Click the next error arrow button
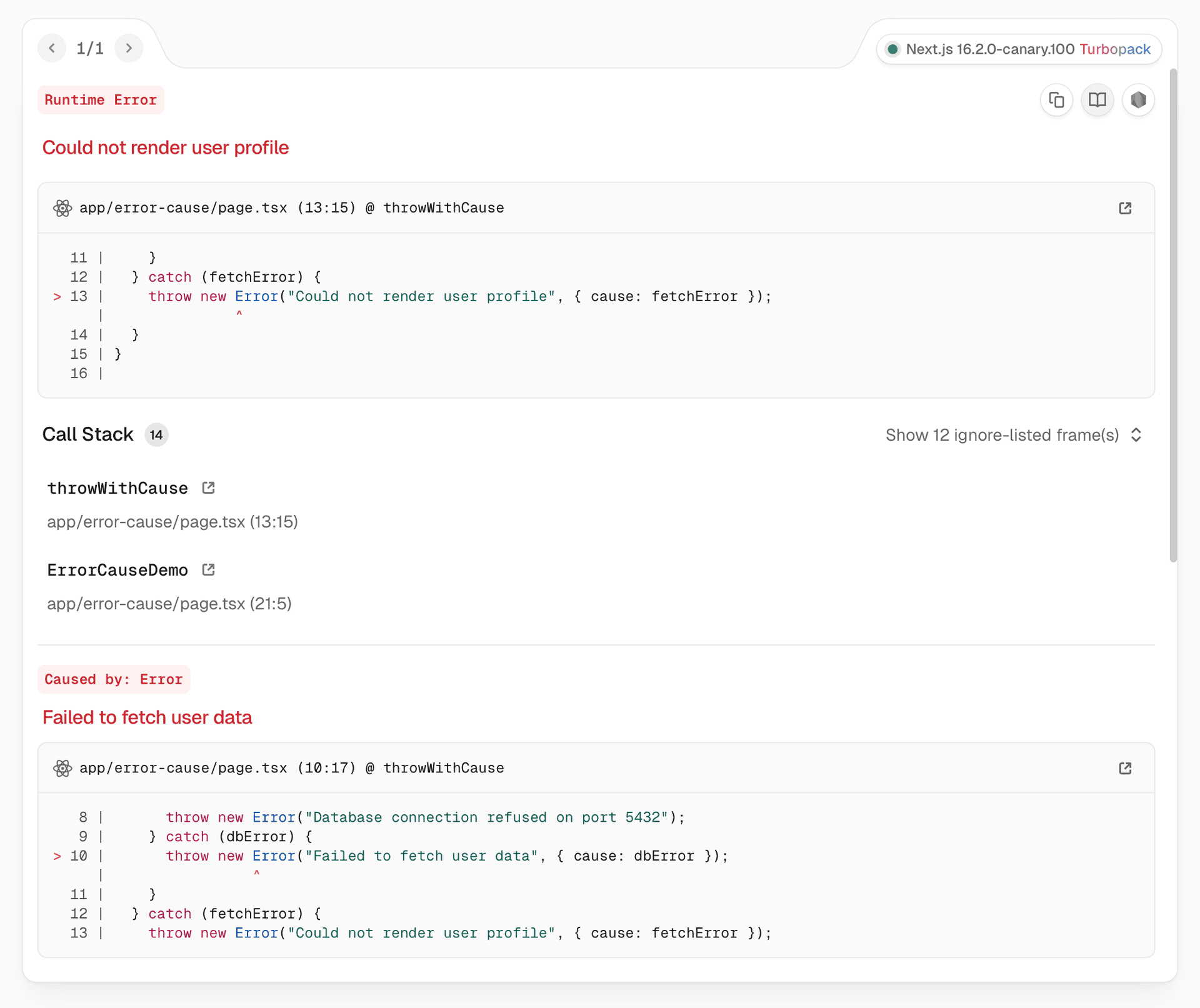Image resolution: width=1200 pixels, height=1008 pixels. [129, 48]
